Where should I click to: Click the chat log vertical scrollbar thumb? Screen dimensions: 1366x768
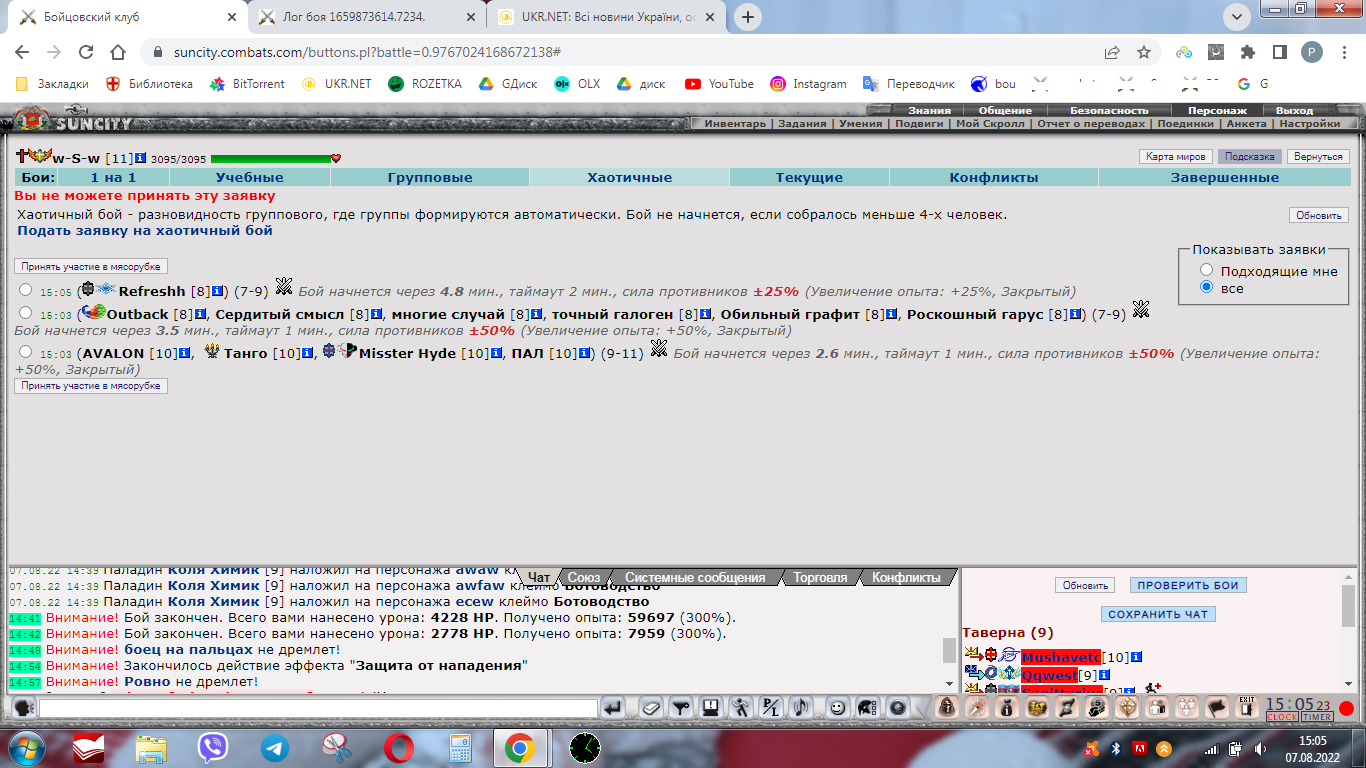pos(949,650)
